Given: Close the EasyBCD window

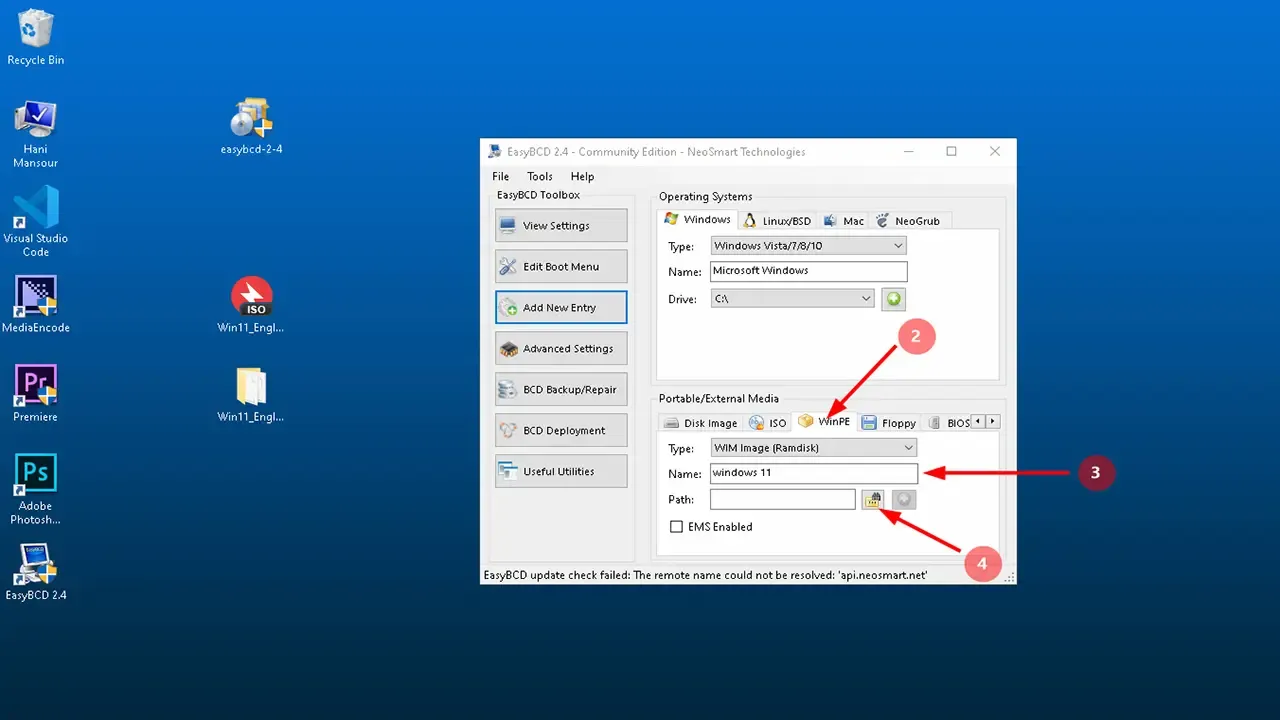Looking at the screenshot, I should 994,152.
